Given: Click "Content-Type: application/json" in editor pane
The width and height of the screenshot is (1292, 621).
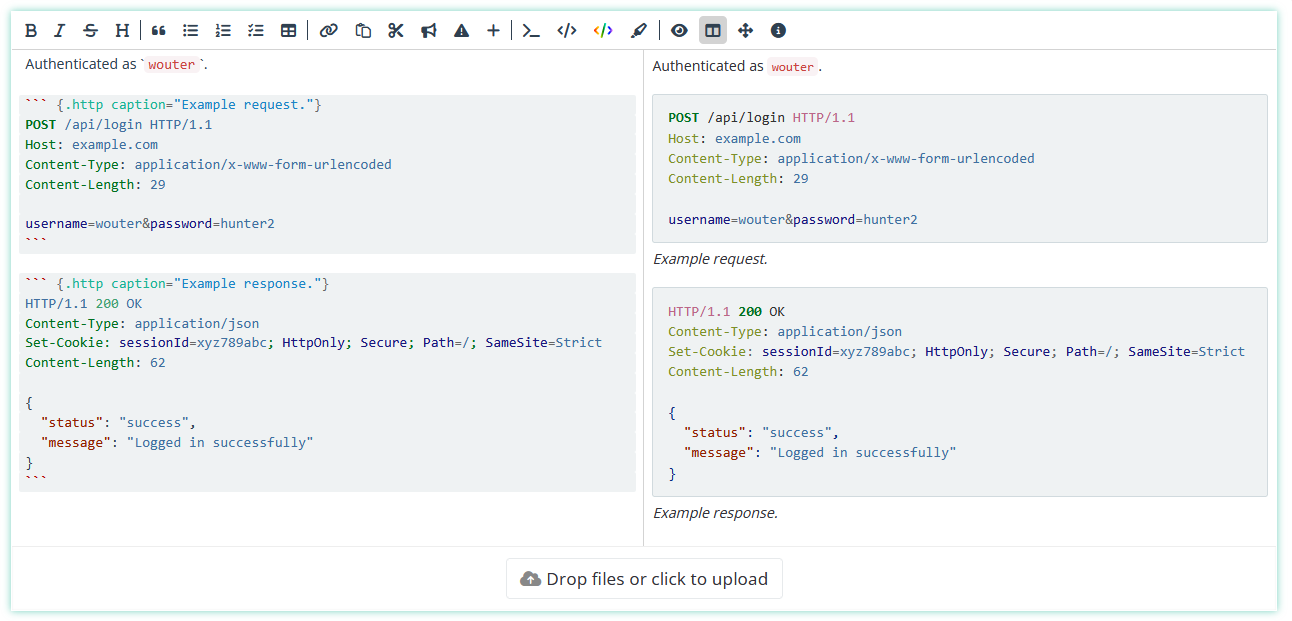Looking at the screenshot, I should [142, 324].
